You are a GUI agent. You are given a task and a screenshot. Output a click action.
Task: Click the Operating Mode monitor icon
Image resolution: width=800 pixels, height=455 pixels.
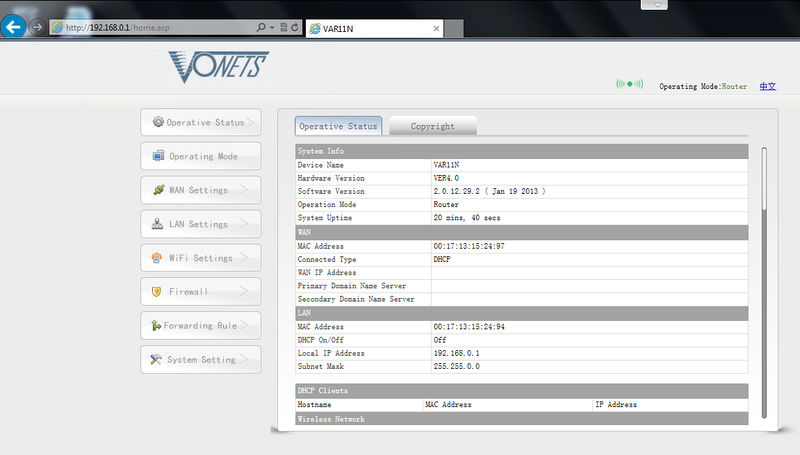[159, 156]
